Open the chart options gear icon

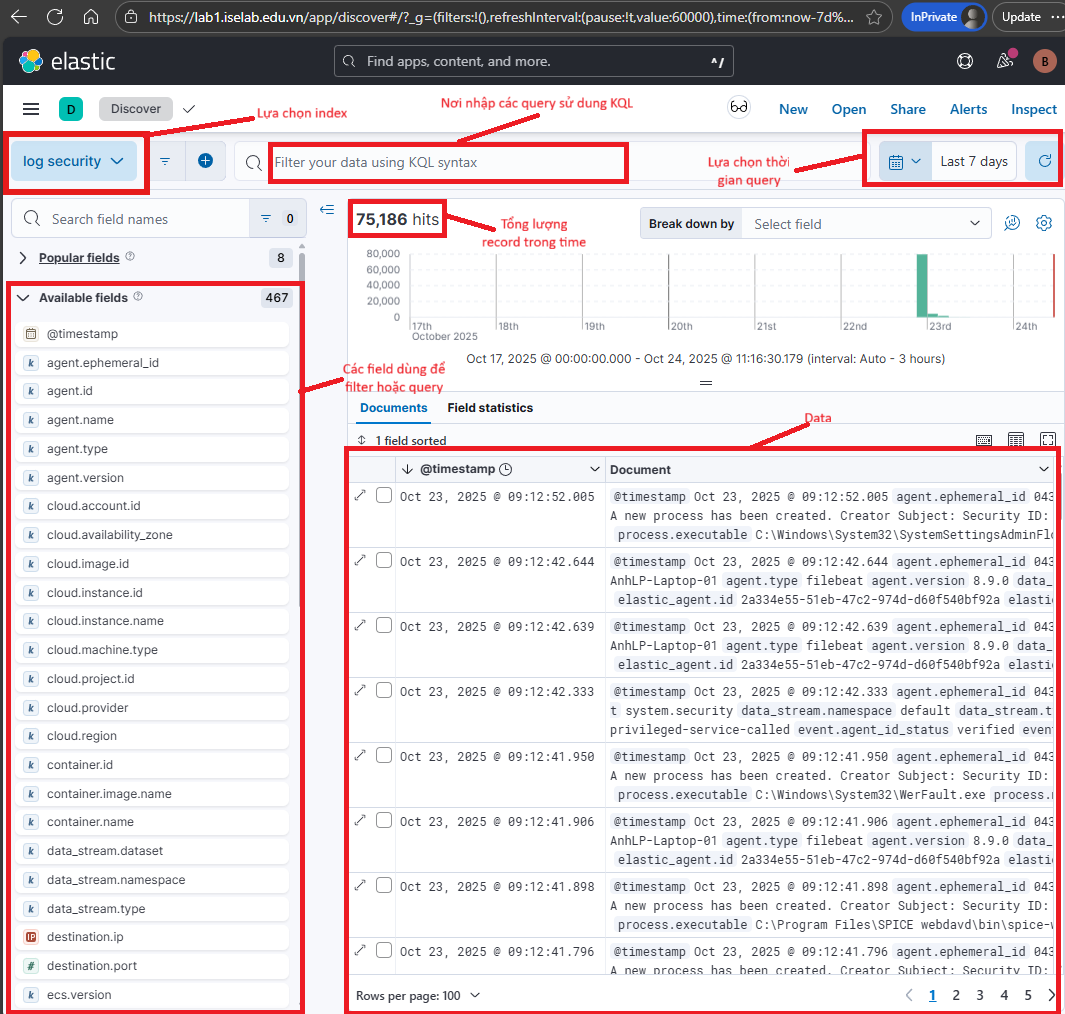[1044, 223]
